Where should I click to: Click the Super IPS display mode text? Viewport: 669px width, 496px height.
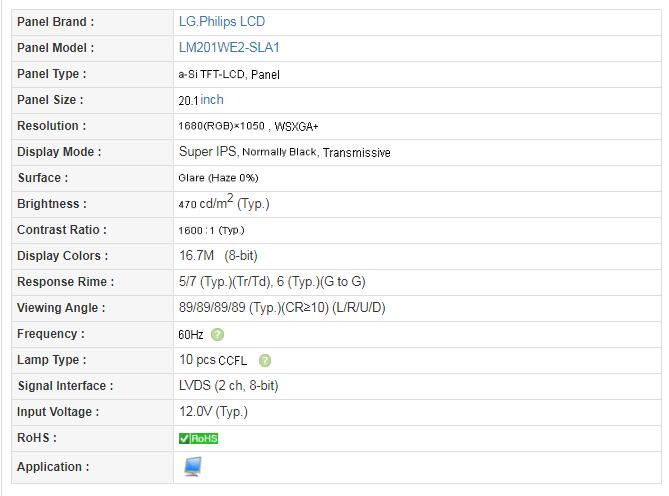click(207, 151)
